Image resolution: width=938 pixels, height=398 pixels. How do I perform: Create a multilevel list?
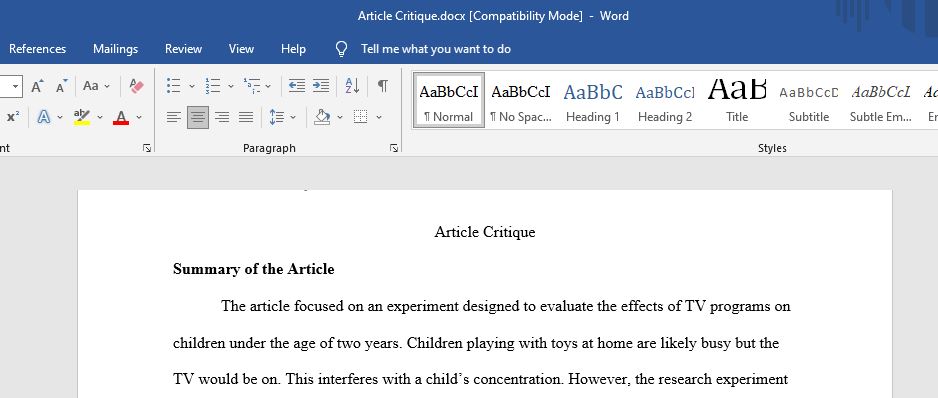(x=252, y=86)
